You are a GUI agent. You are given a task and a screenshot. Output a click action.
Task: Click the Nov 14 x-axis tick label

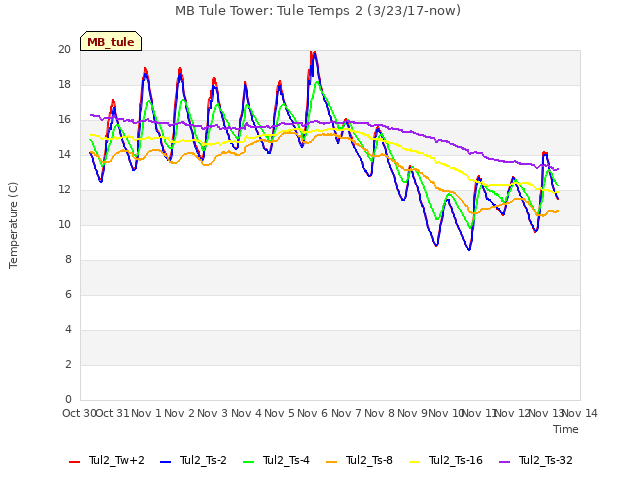click(580, 413)
